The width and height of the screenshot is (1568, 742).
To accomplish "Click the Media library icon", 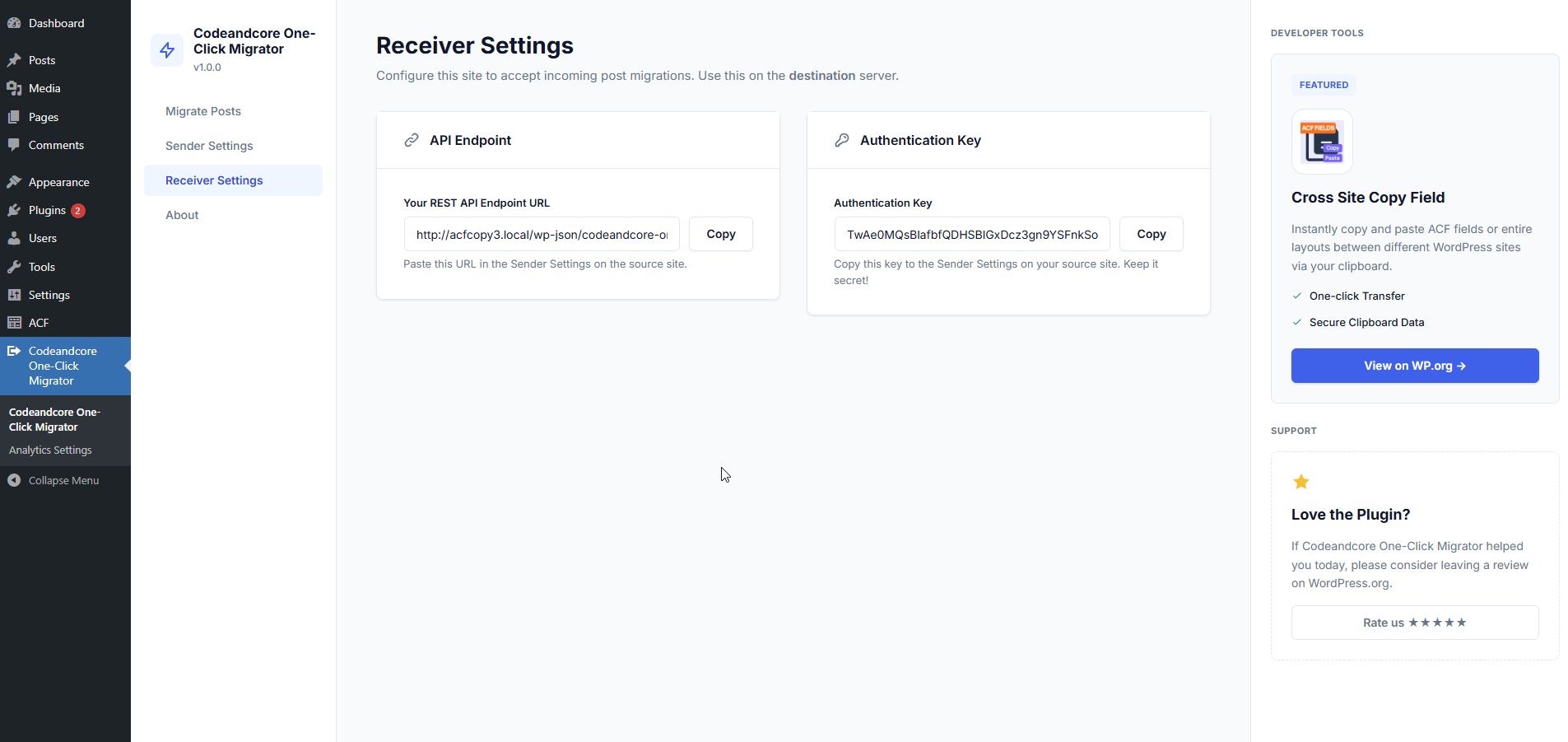I will [14, 88].
